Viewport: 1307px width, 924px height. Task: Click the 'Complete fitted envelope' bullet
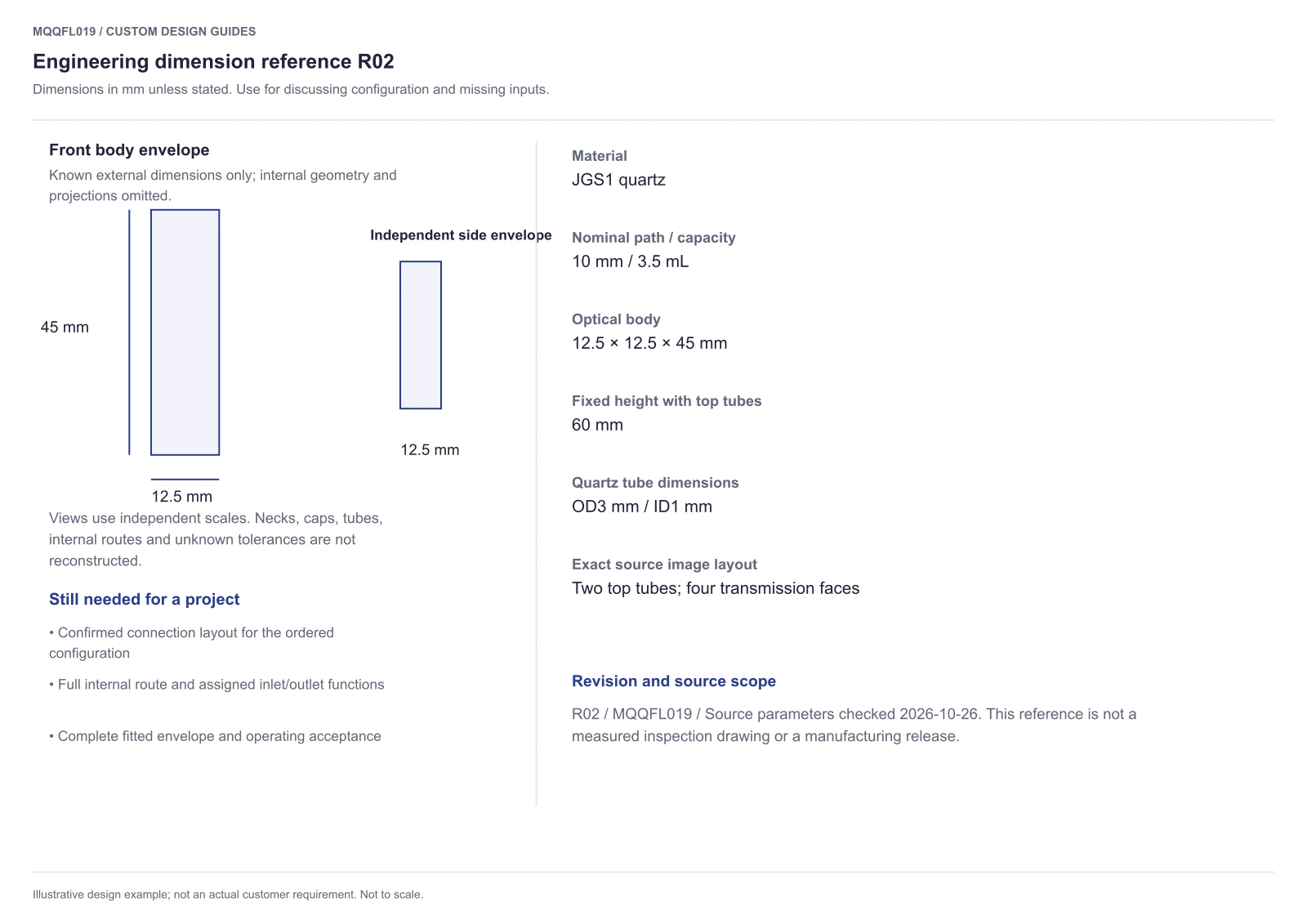pyautogui.click(x=215, y=736)
